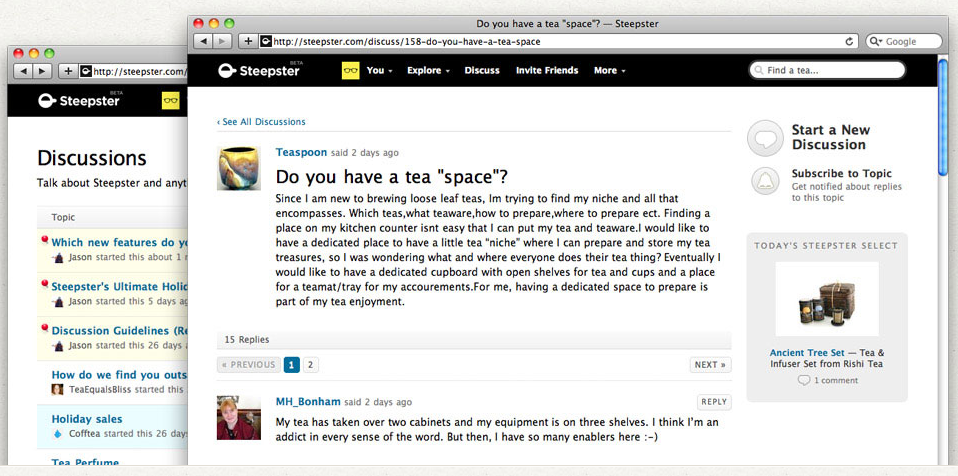Open MH_Bonham's profile name link

[308, 402]
